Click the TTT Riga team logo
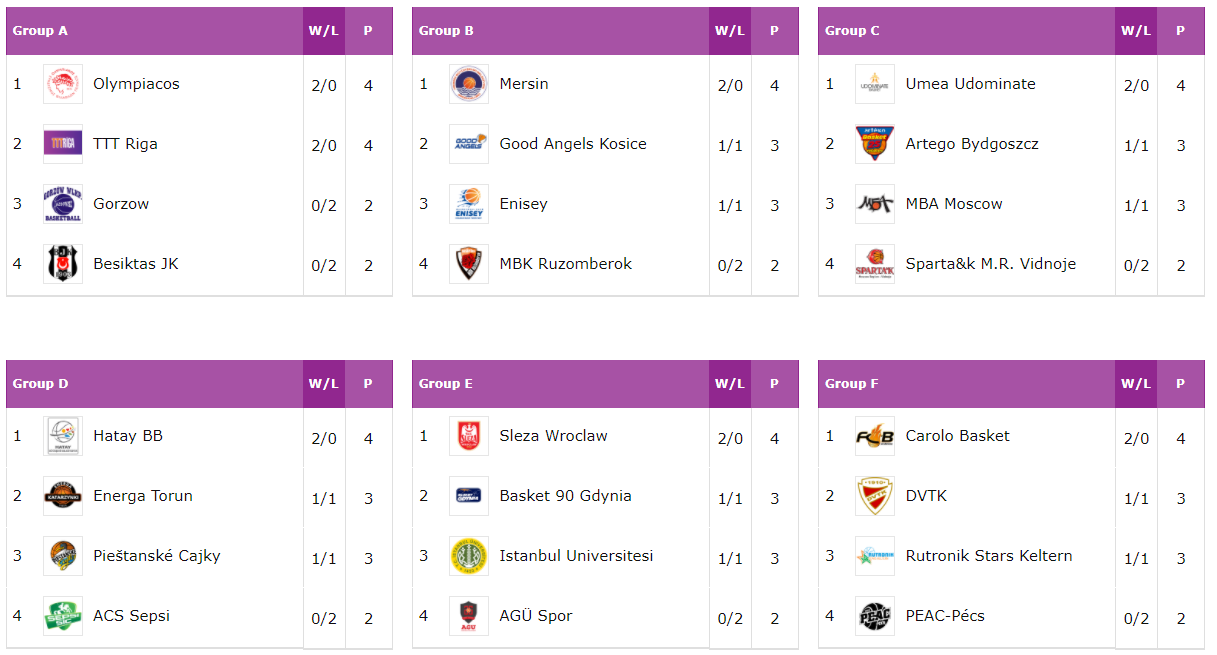Image resolution: width=1217 pixels, height=655 pixels. point(63,144)
